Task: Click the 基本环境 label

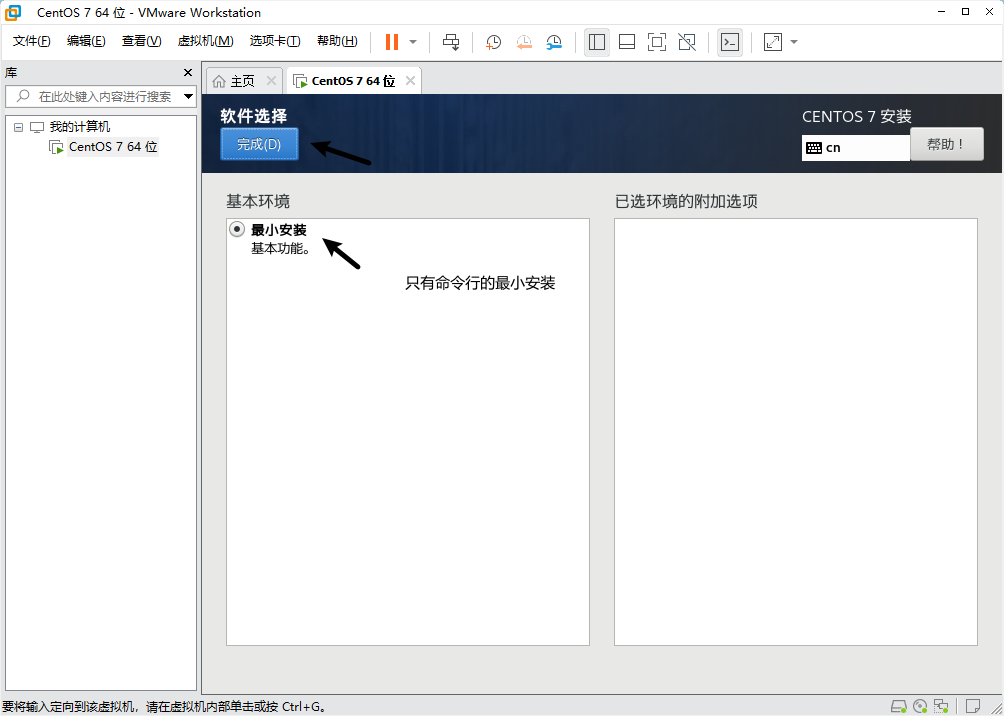Action: pos(258,202)
